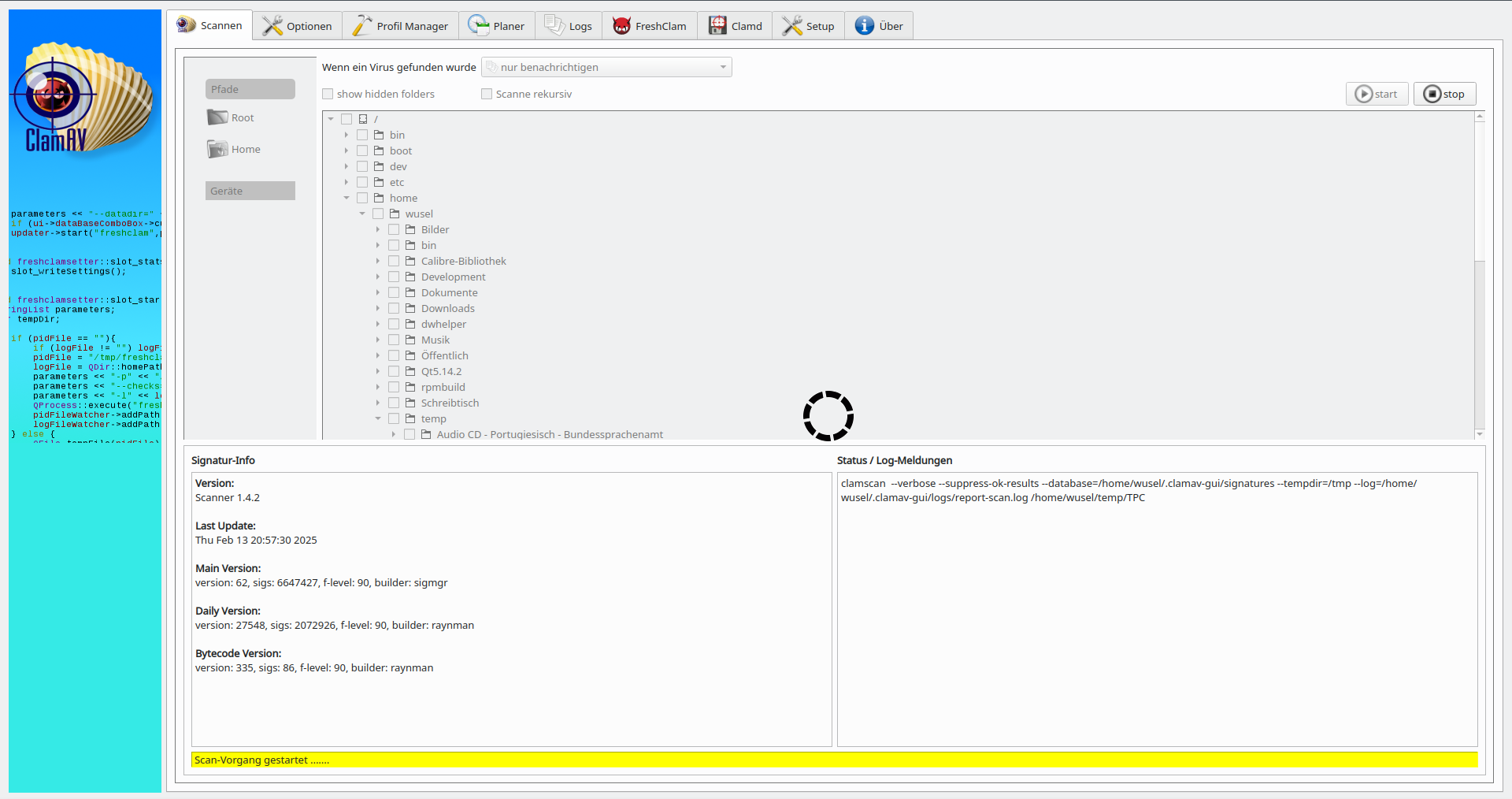Click the Geräte section header
Viewport: 1512px width, 799px height.
coord(250,191)
